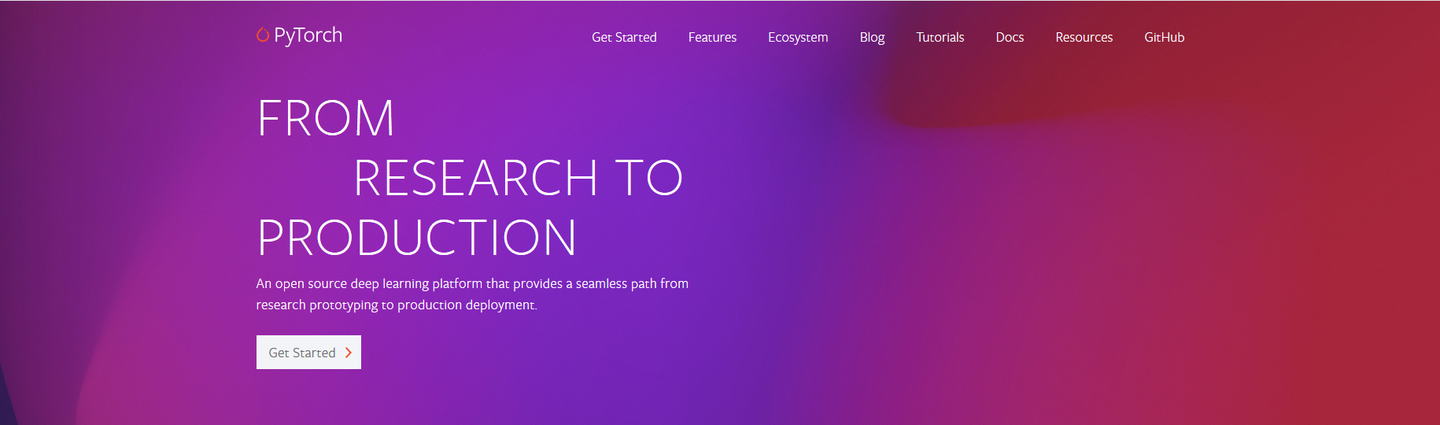This screenshot has width=1440, height=425.
Task: Select the 'An open source deep learning platform' paragraph
Action: click(472, 294)
